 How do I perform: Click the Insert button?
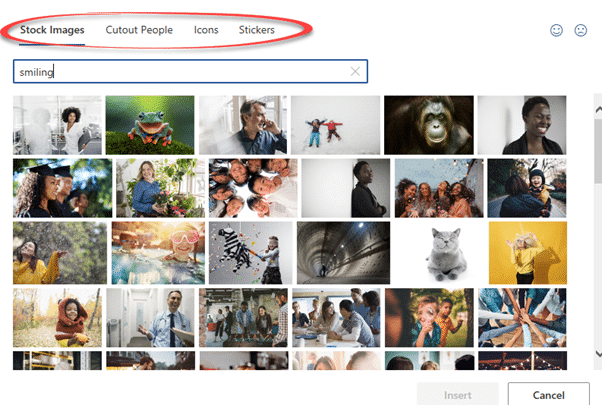[x=457, y=394]
